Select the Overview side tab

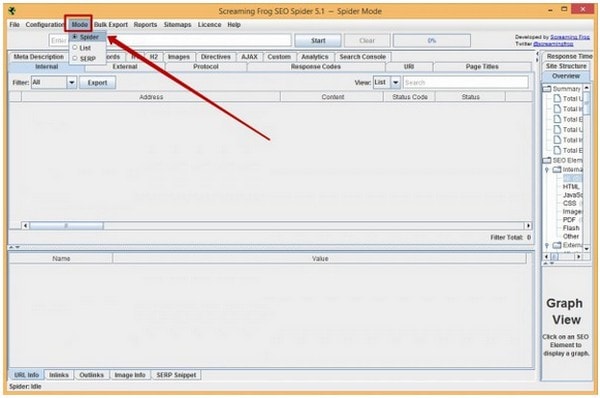coord(566,76)
